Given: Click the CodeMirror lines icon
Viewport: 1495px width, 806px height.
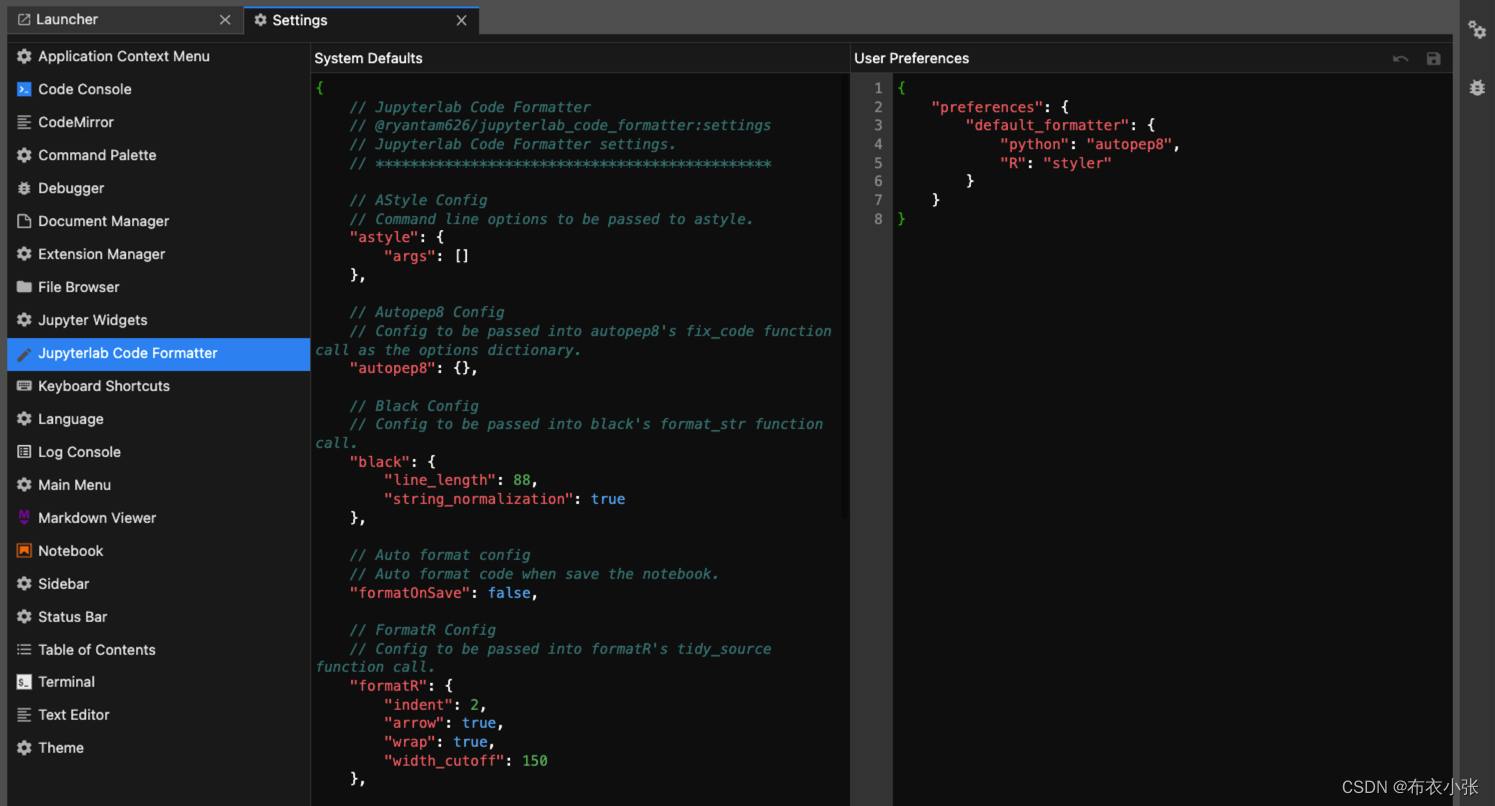Looking at the screenshot, I should 24,123.
